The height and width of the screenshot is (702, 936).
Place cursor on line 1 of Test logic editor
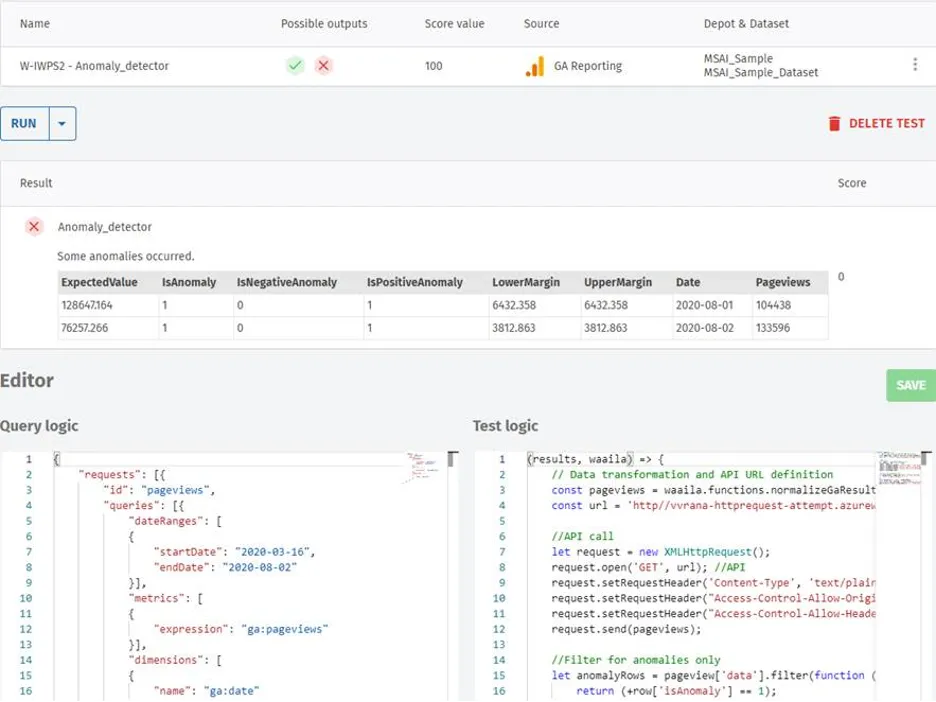tap(700, 459)
